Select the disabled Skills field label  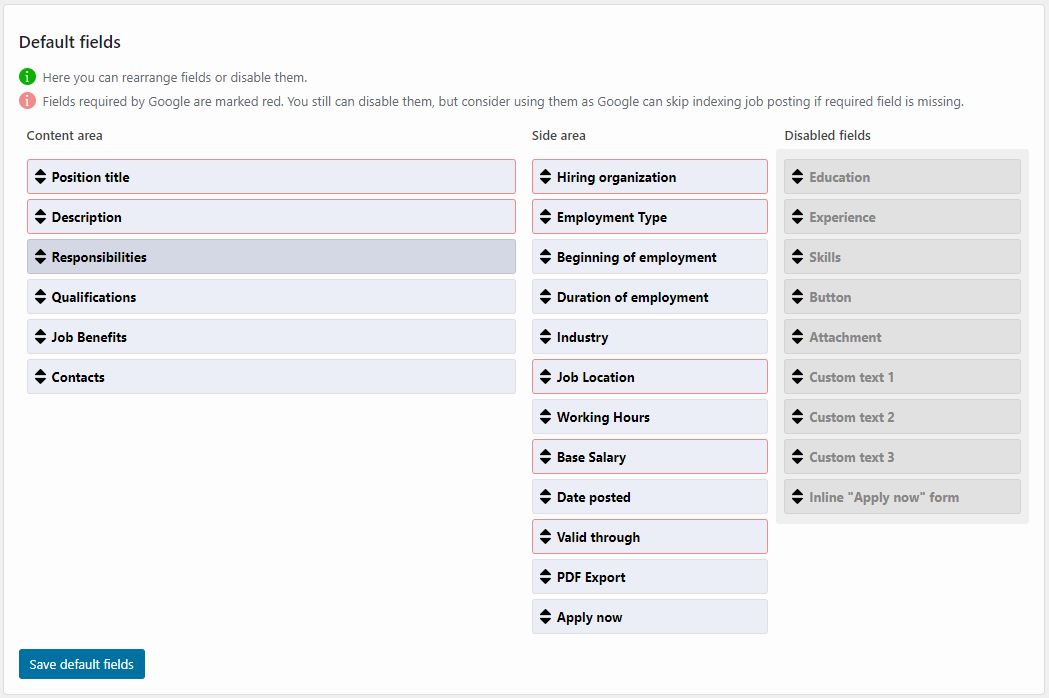pos(825,258)
